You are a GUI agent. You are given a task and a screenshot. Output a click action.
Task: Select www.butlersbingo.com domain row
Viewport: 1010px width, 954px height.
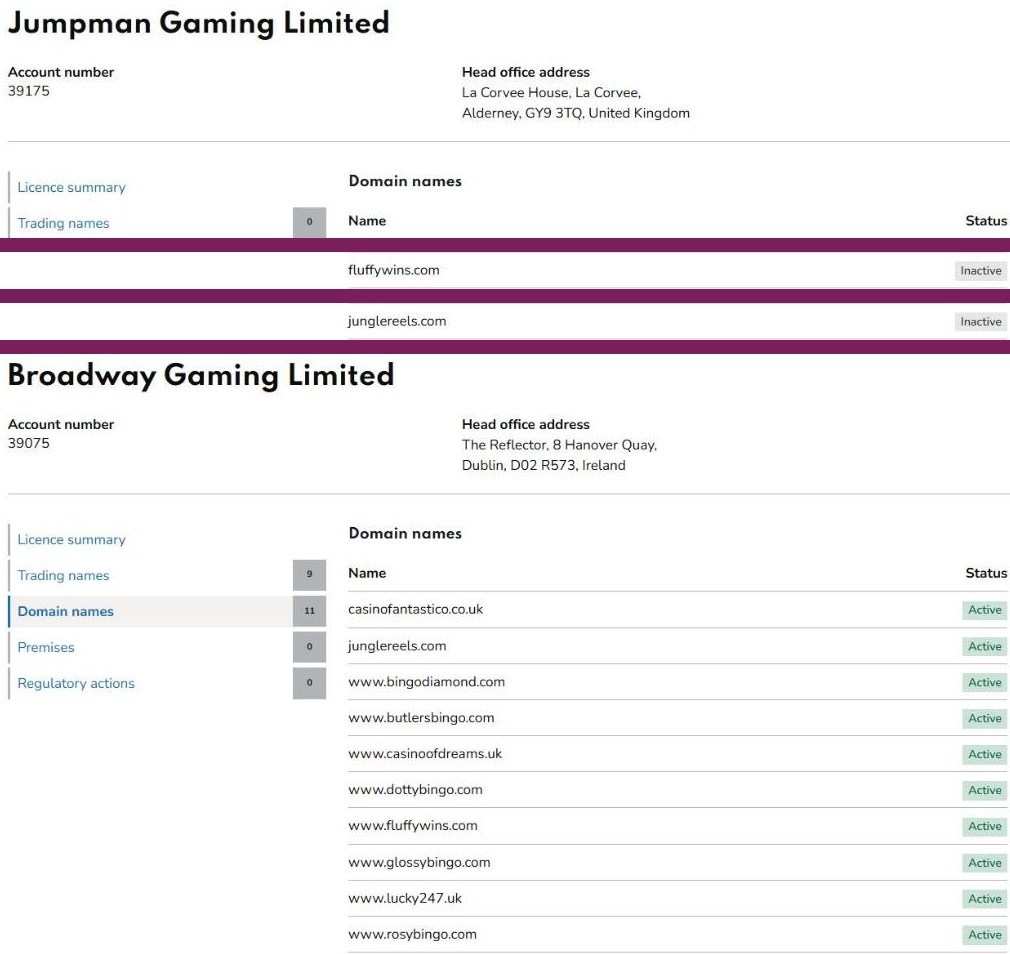(678, 718)
